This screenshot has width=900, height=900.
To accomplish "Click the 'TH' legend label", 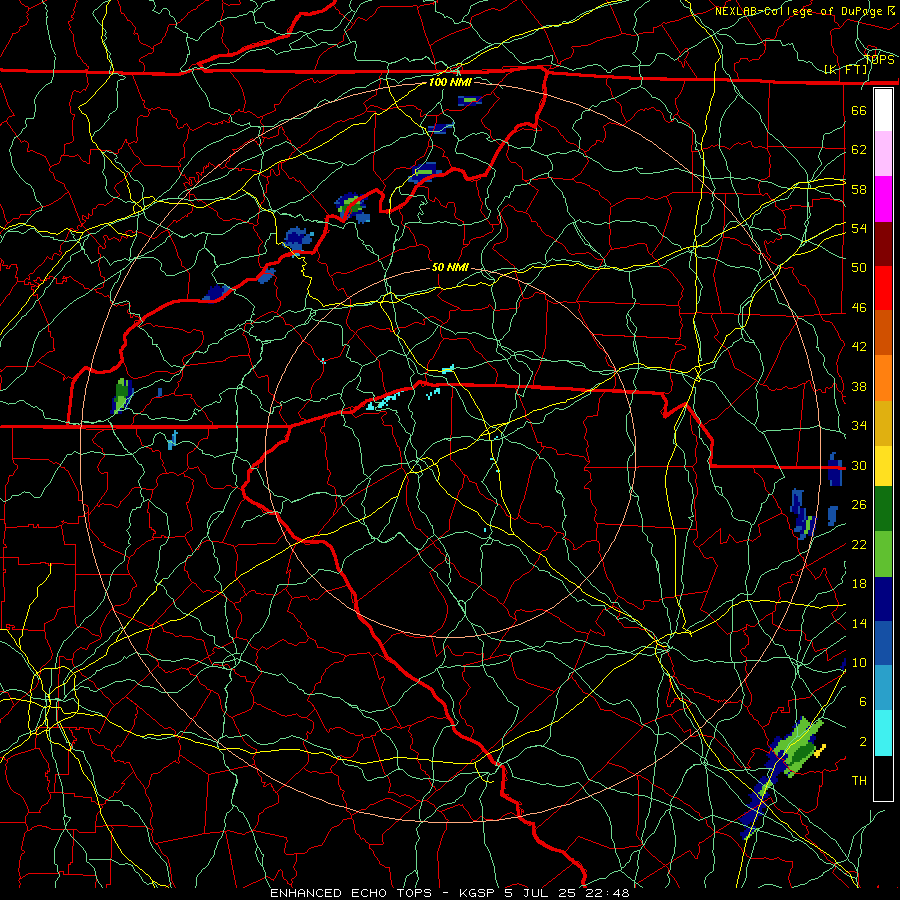I will pyautogui.click(x=859, y=781).
